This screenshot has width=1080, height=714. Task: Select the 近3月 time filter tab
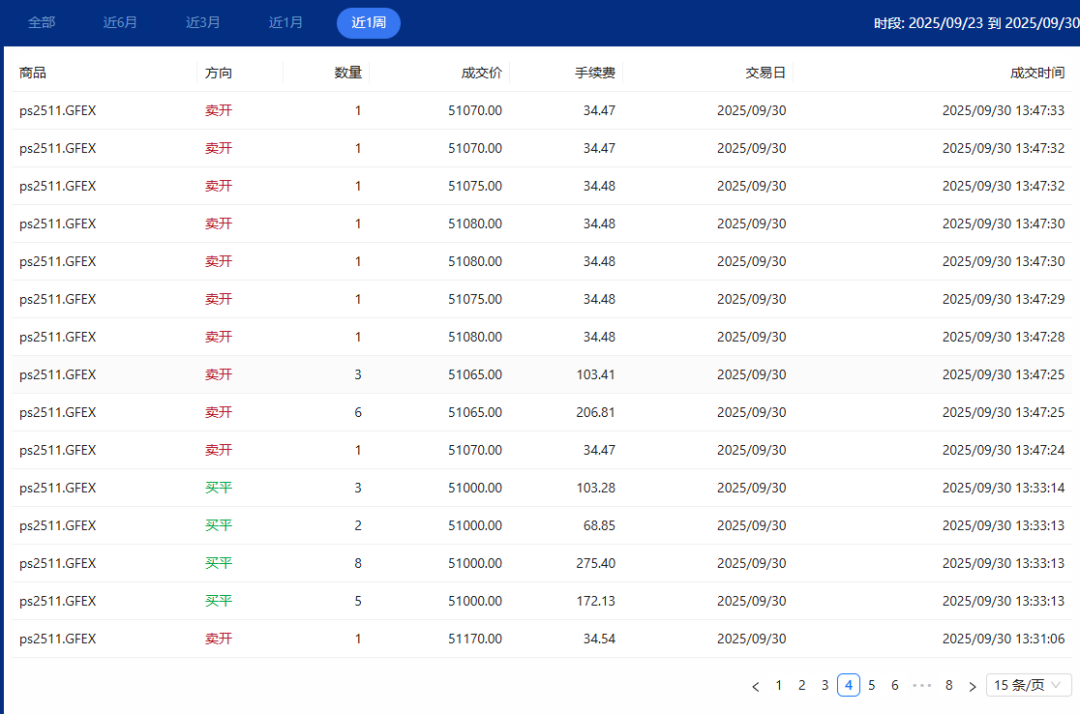[x=203, y=22]
